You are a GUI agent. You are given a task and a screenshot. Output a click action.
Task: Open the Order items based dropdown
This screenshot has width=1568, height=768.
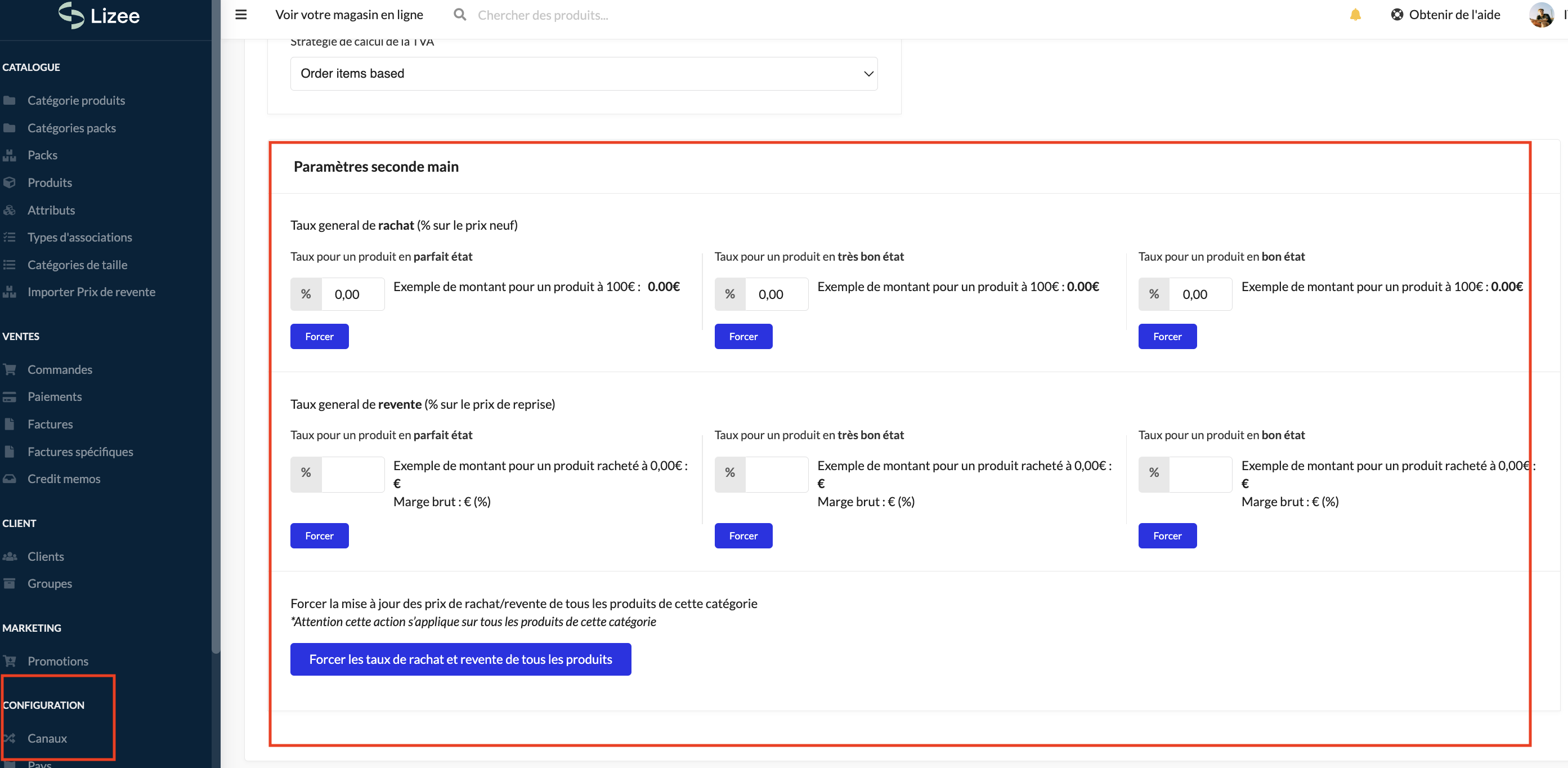[583, 74]
